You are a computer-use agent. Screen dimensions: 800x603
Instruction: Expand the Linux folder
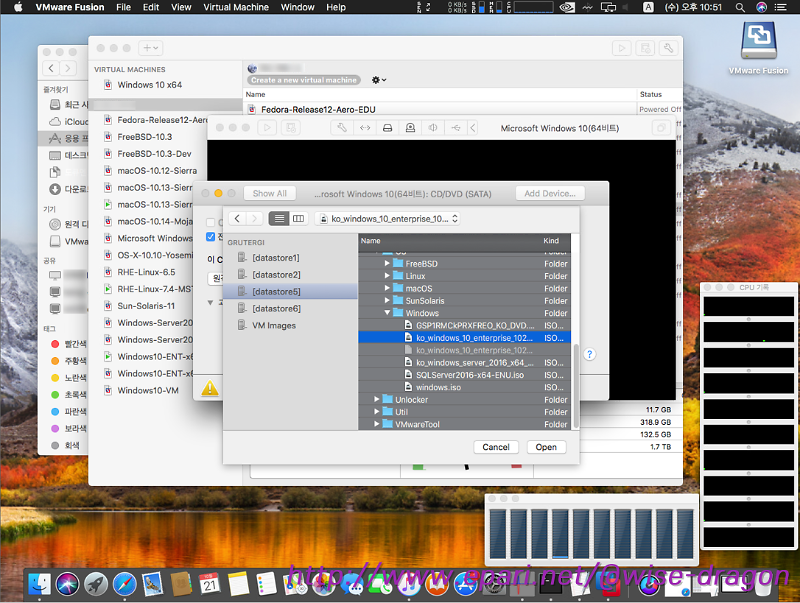387,275
